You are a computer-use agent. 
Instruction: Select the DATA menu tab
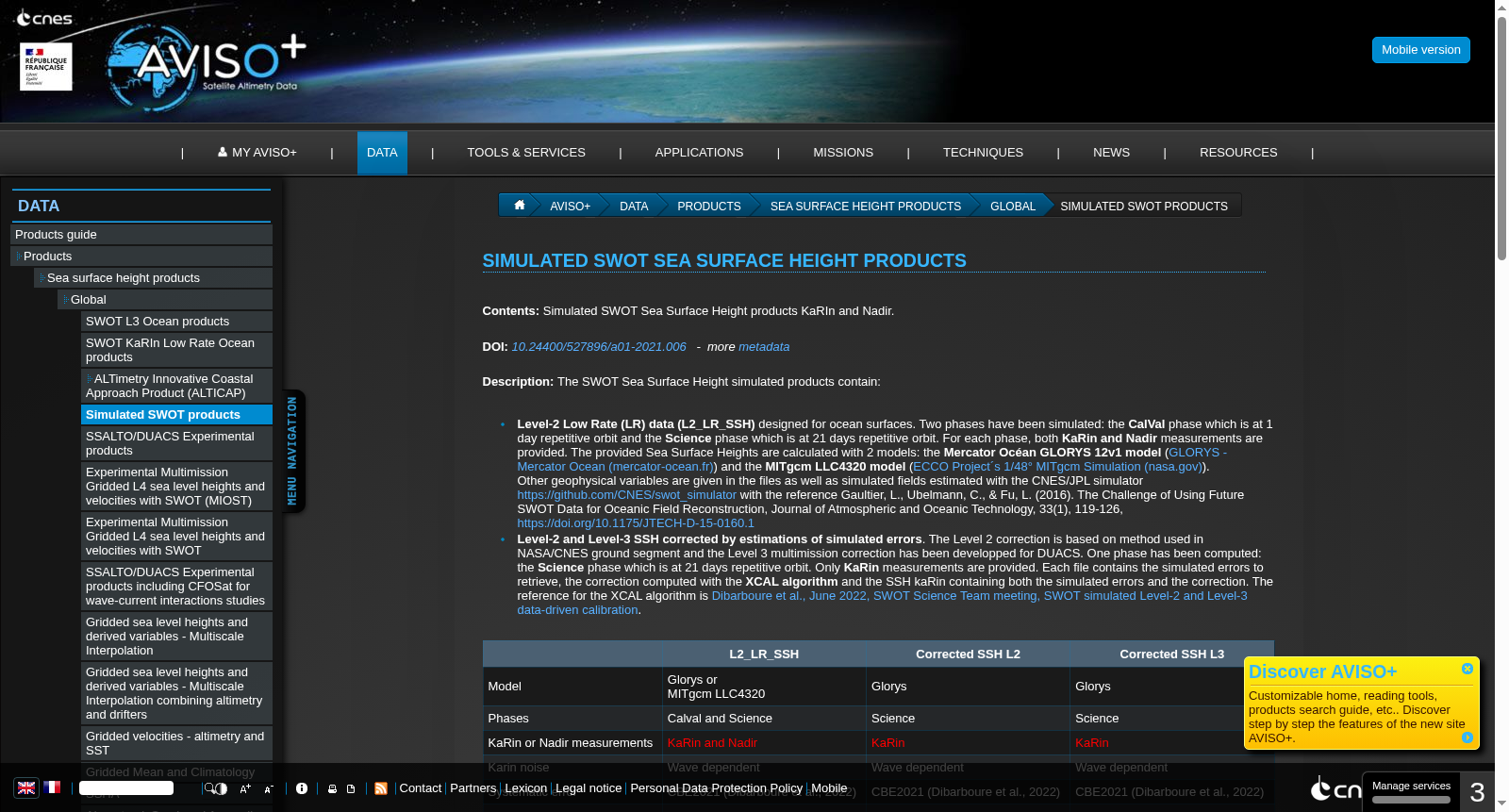pos(382,153)
